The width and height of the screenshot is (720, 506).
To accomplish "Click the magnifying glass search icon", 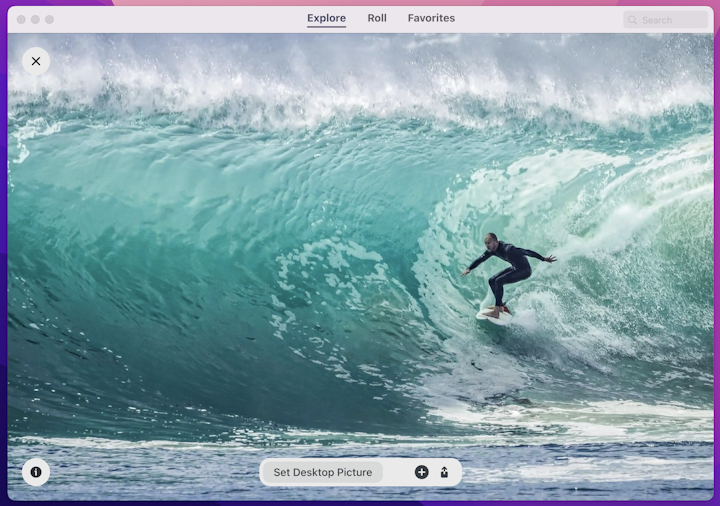I will pos(633,20).
